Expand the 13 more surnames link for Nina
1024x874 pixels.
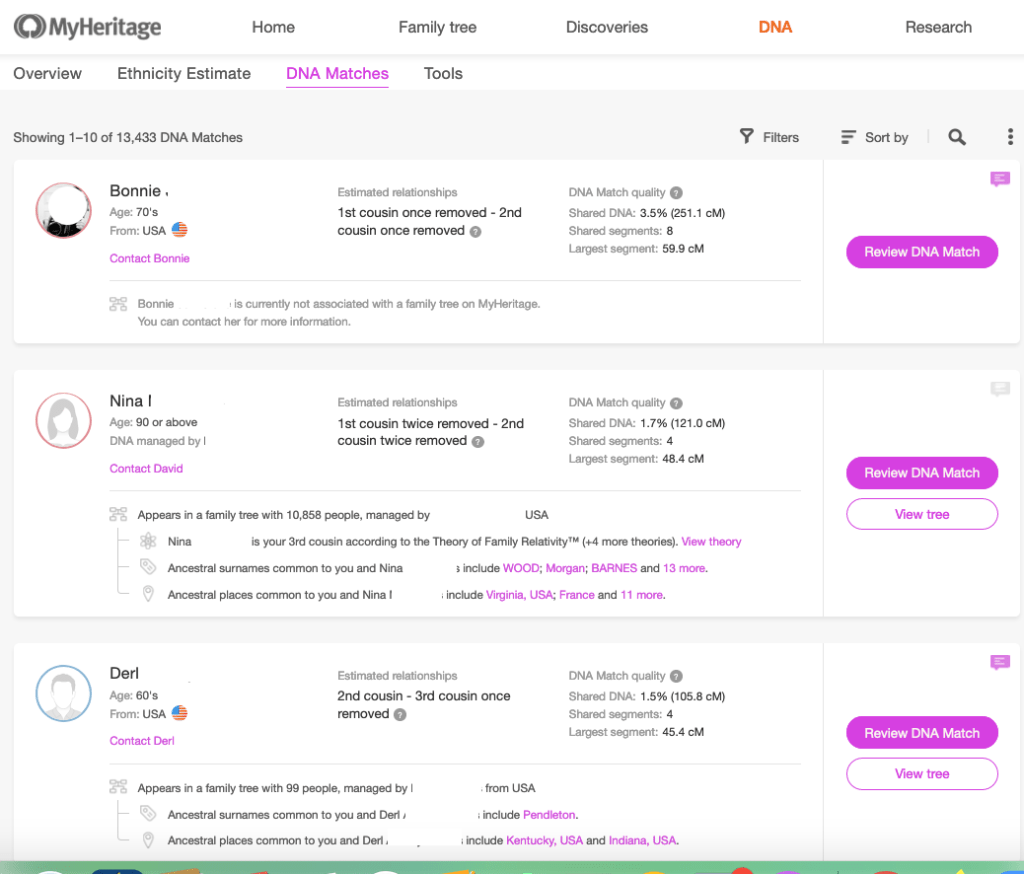point(685,568)
